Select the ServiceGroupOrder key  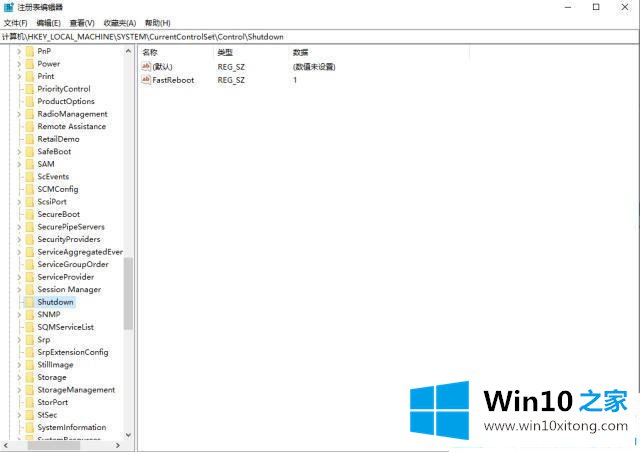[73, 265]
